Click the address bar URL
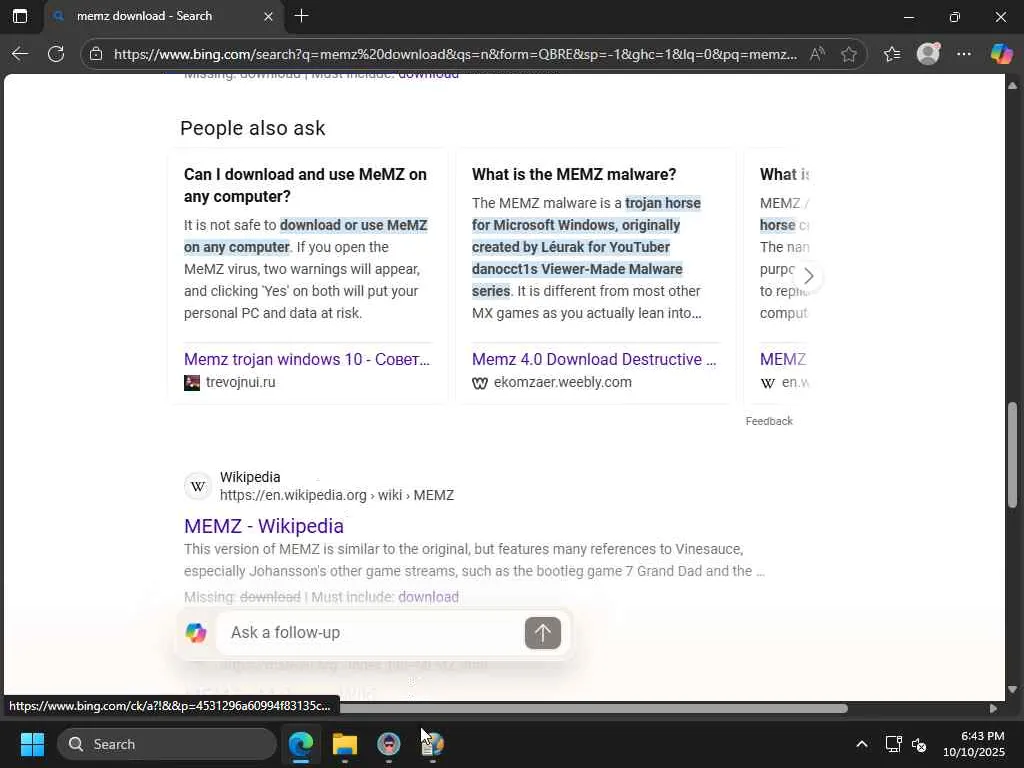Image resolution: width=1024 pixels, height=768 pixels. pyautogui.click(x=455, y=54)
